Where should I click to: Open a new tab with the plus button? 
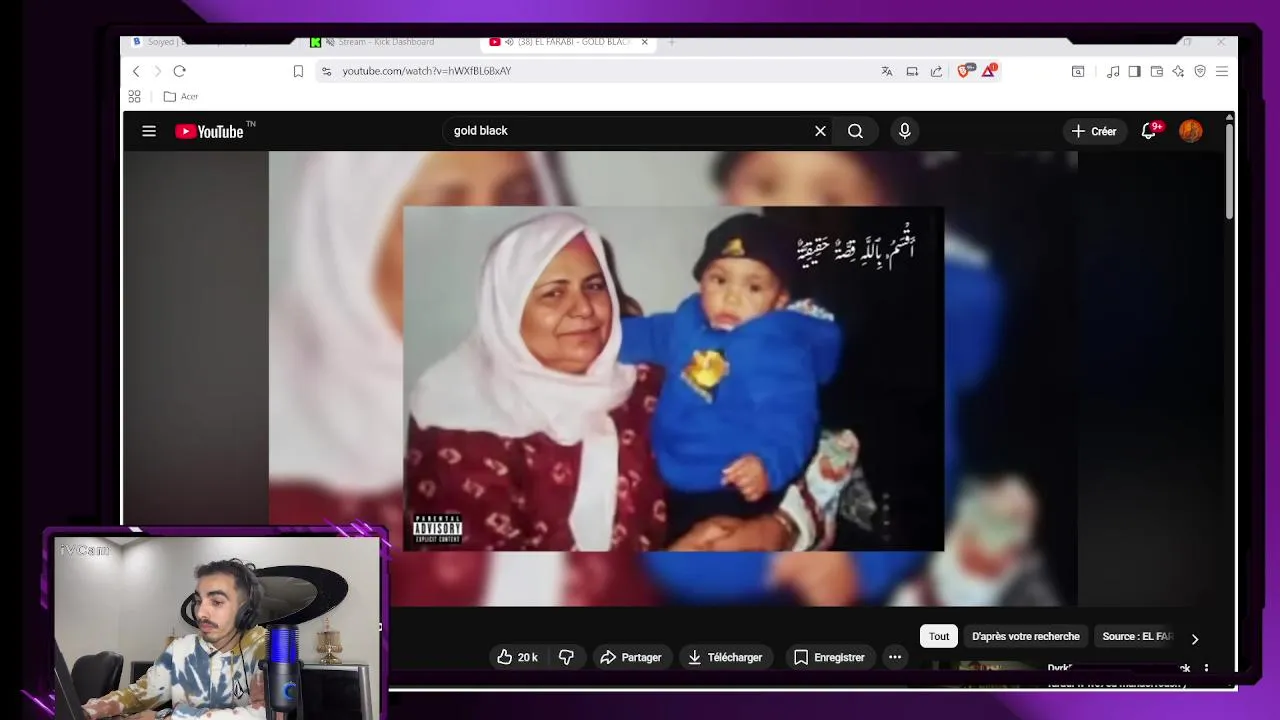coord(672,42)
